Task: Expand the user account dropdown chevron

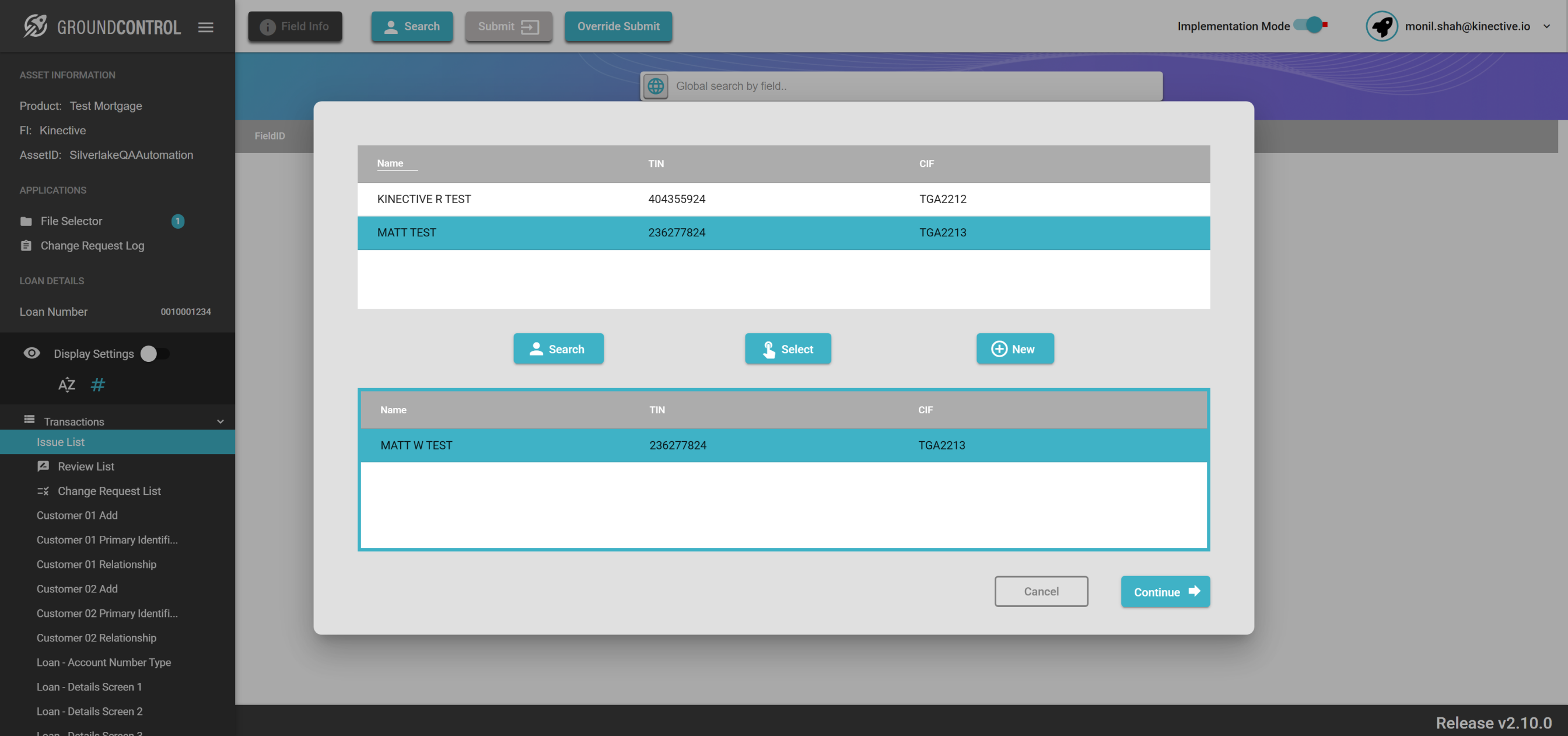Action: coord(1546,26)
